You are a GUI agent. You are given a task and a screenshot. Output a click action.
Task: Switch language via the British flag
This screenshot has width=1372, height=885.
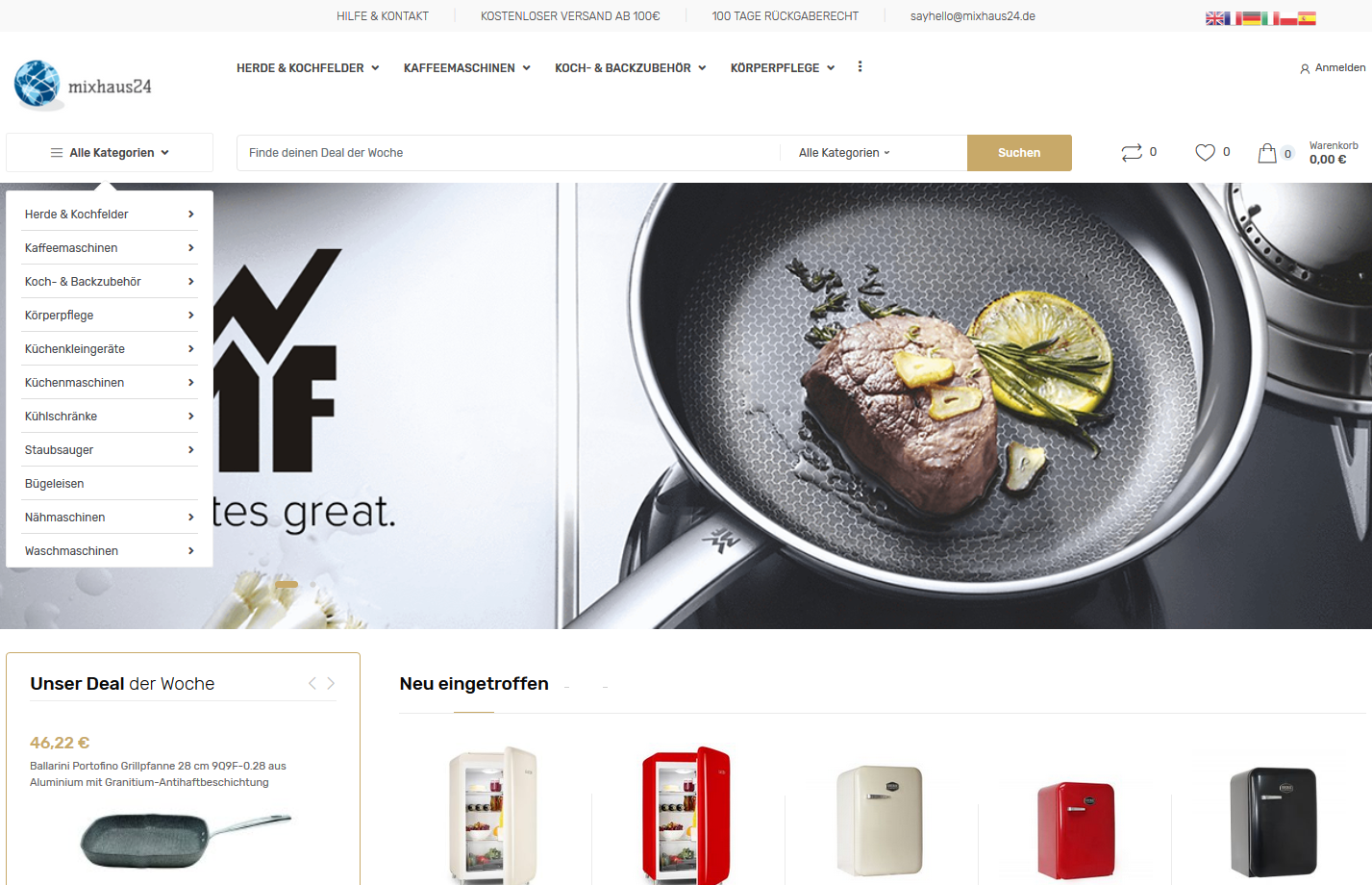1214,18
